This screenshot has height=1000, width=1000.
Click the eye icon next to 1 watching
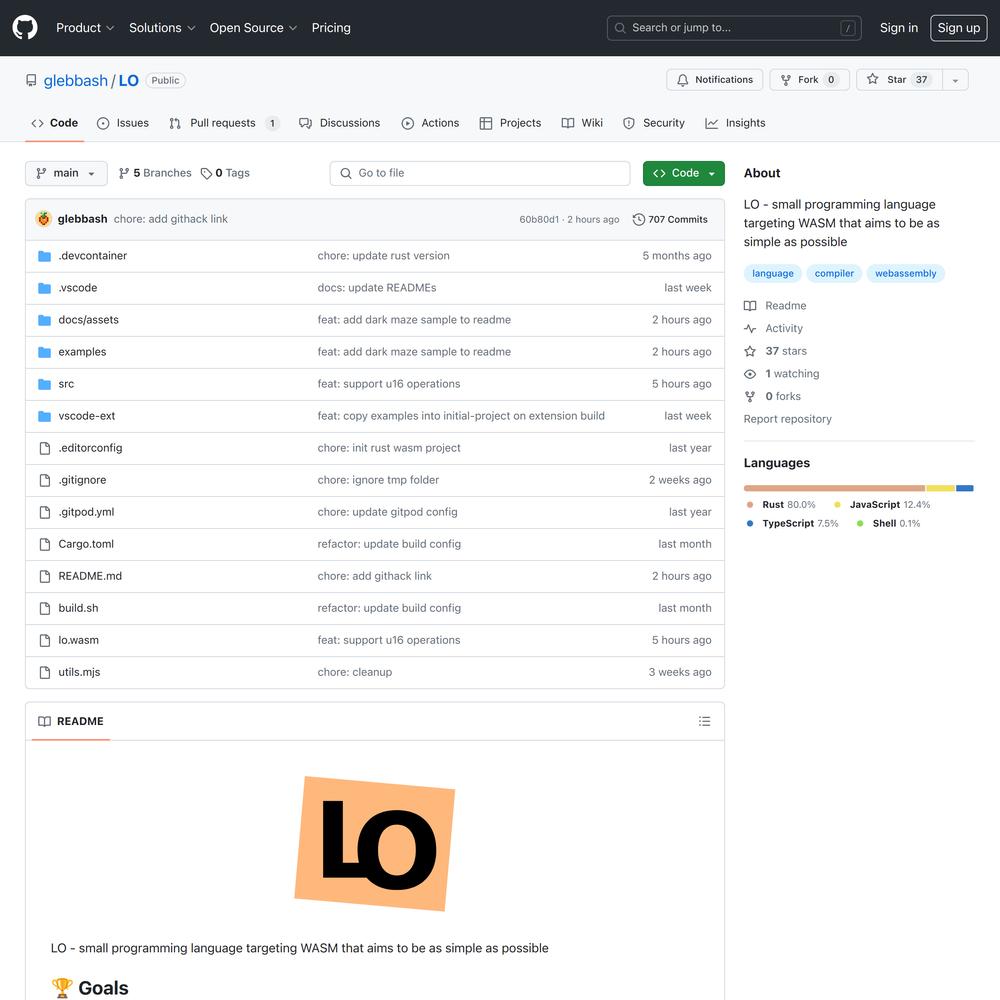click(x=750, y=374)
